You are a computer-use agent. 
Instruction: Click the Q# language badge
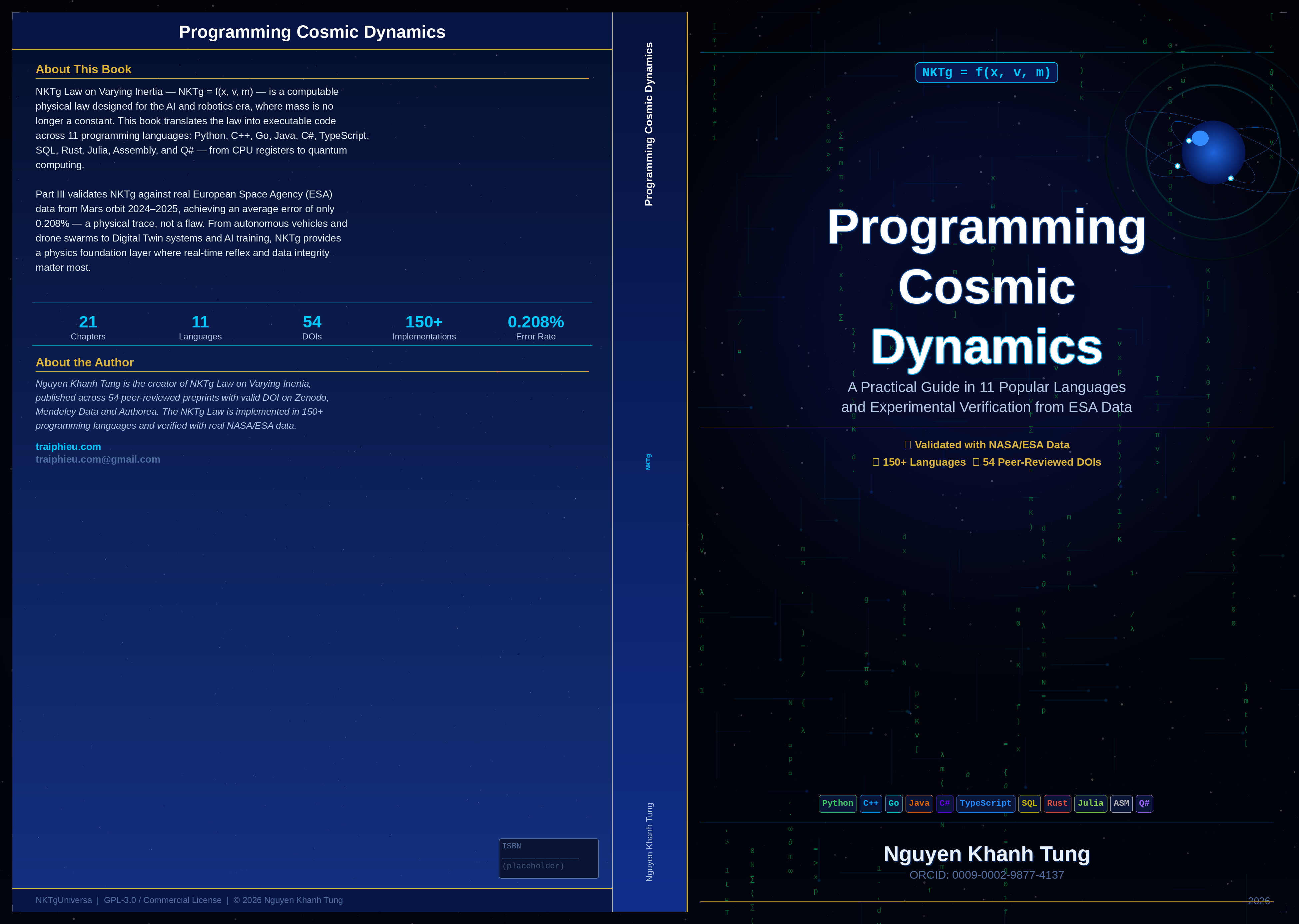pos(1144,803)
